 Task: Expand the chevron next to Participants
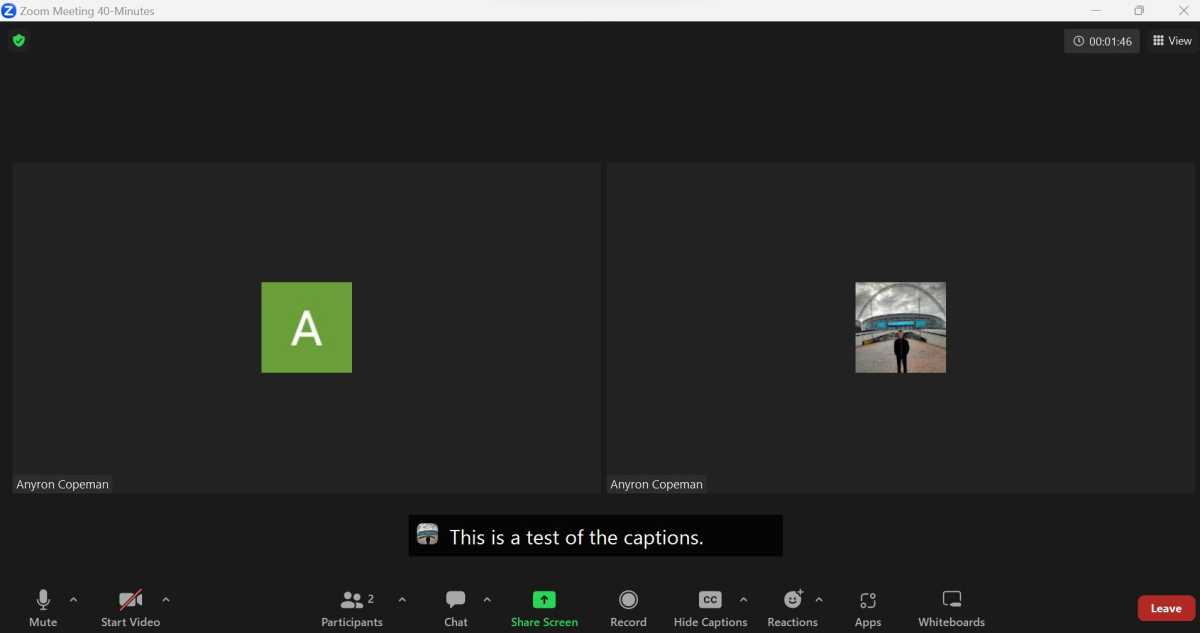pos(402,600)
